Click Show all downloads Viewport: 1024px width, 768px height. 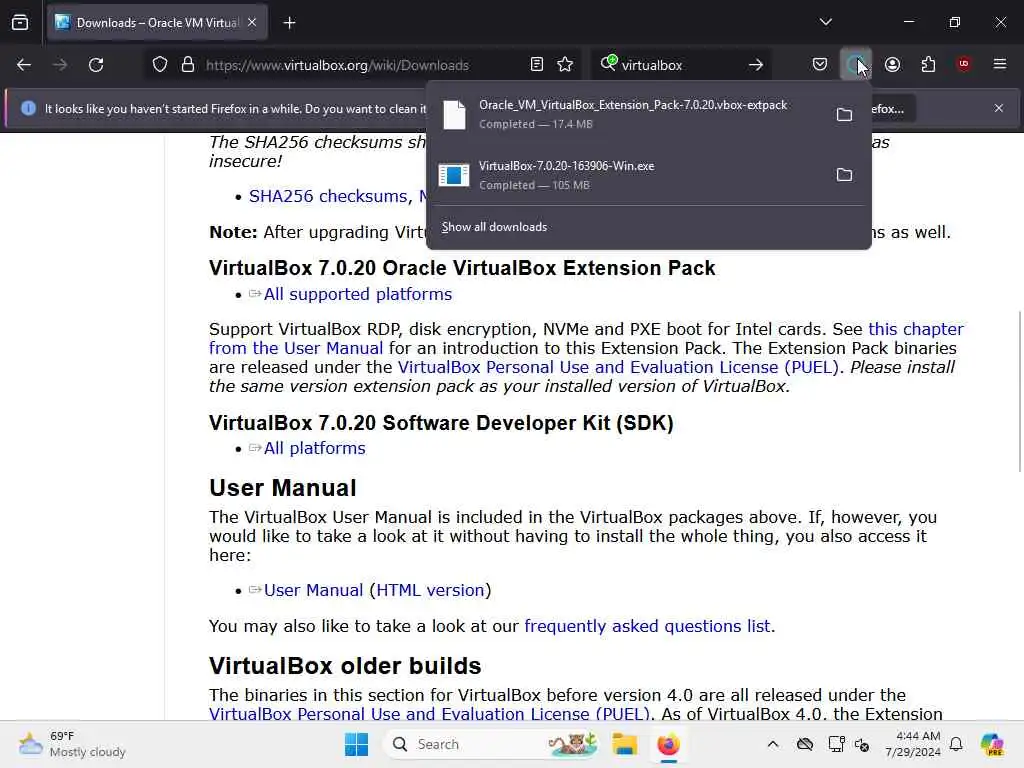494,227
